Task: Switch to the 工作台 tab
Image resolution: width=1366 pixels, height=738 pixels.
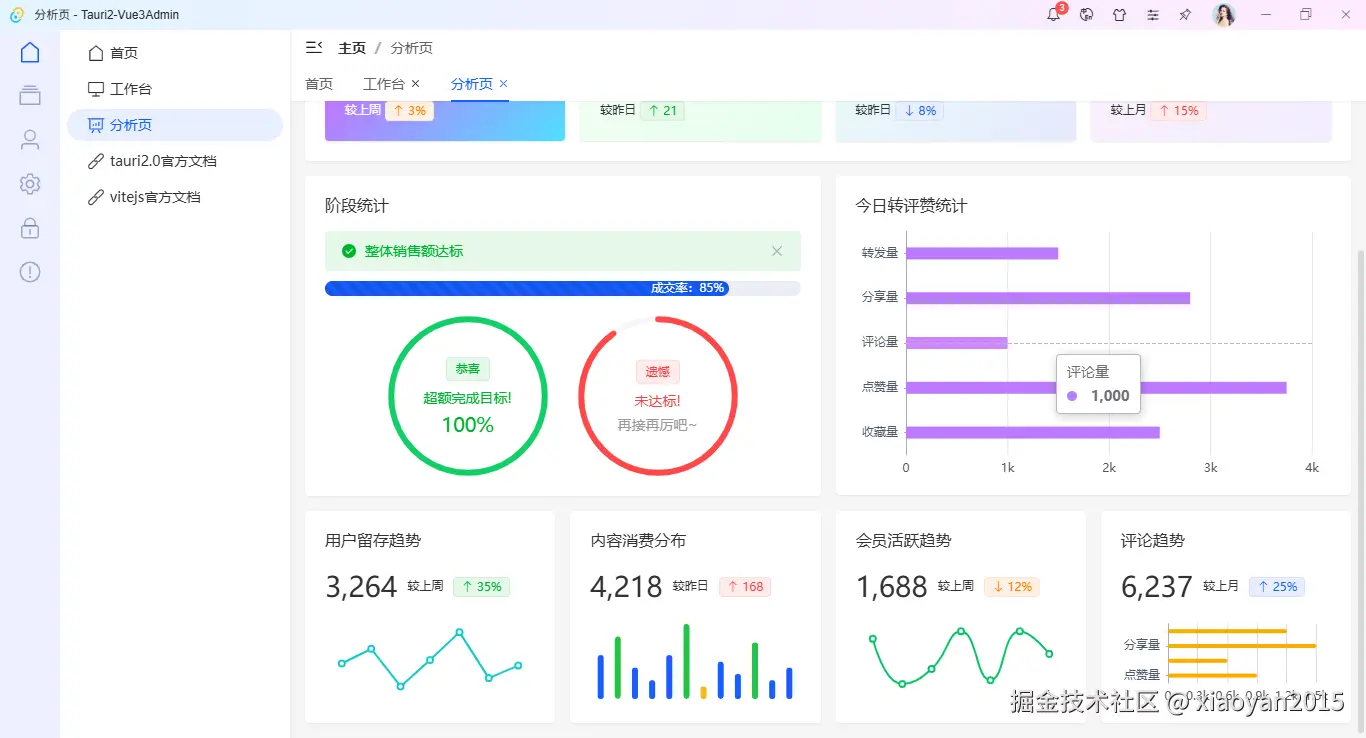Action: [384, 84]
